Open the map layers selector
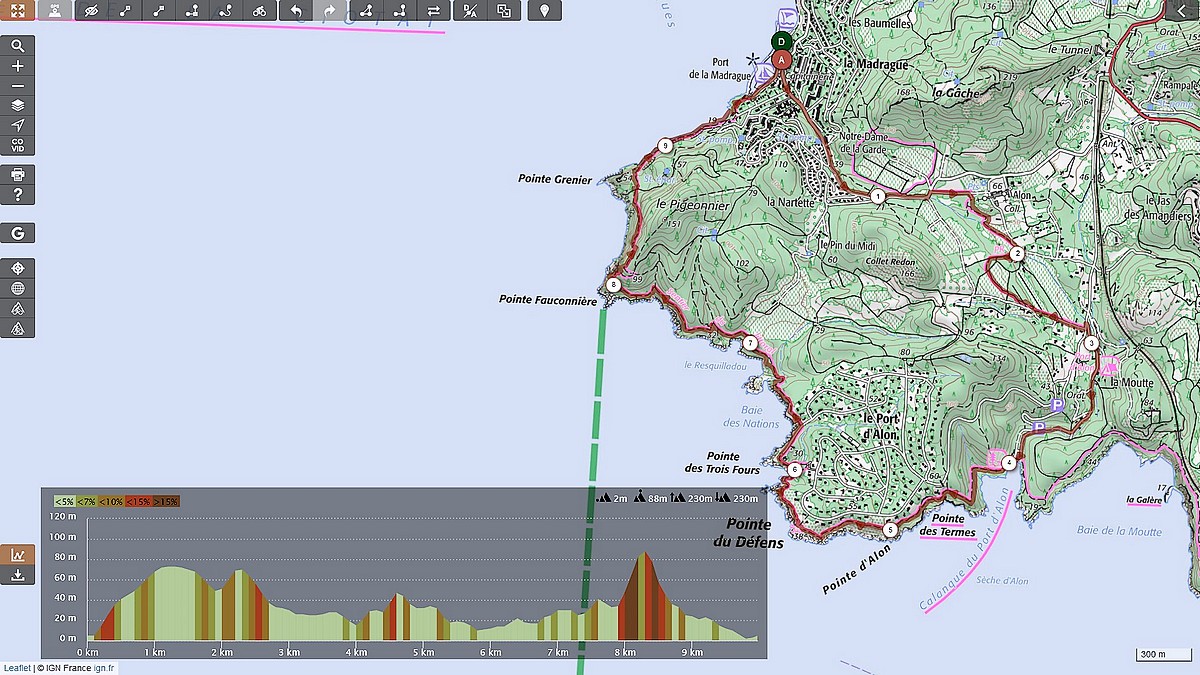 18,105
